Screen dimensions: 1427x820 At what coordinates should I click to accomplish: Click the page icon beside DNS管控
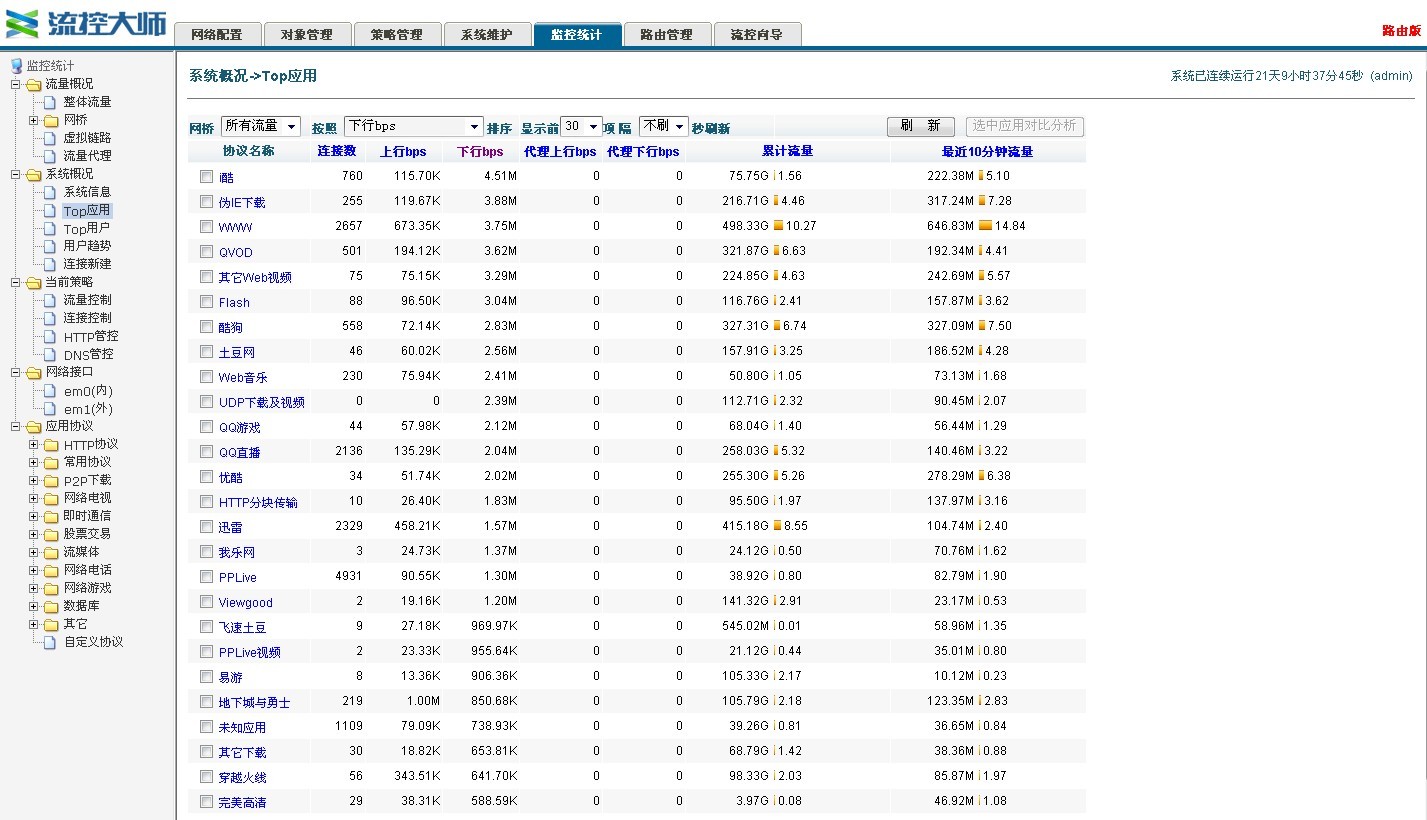click(51, 354)
